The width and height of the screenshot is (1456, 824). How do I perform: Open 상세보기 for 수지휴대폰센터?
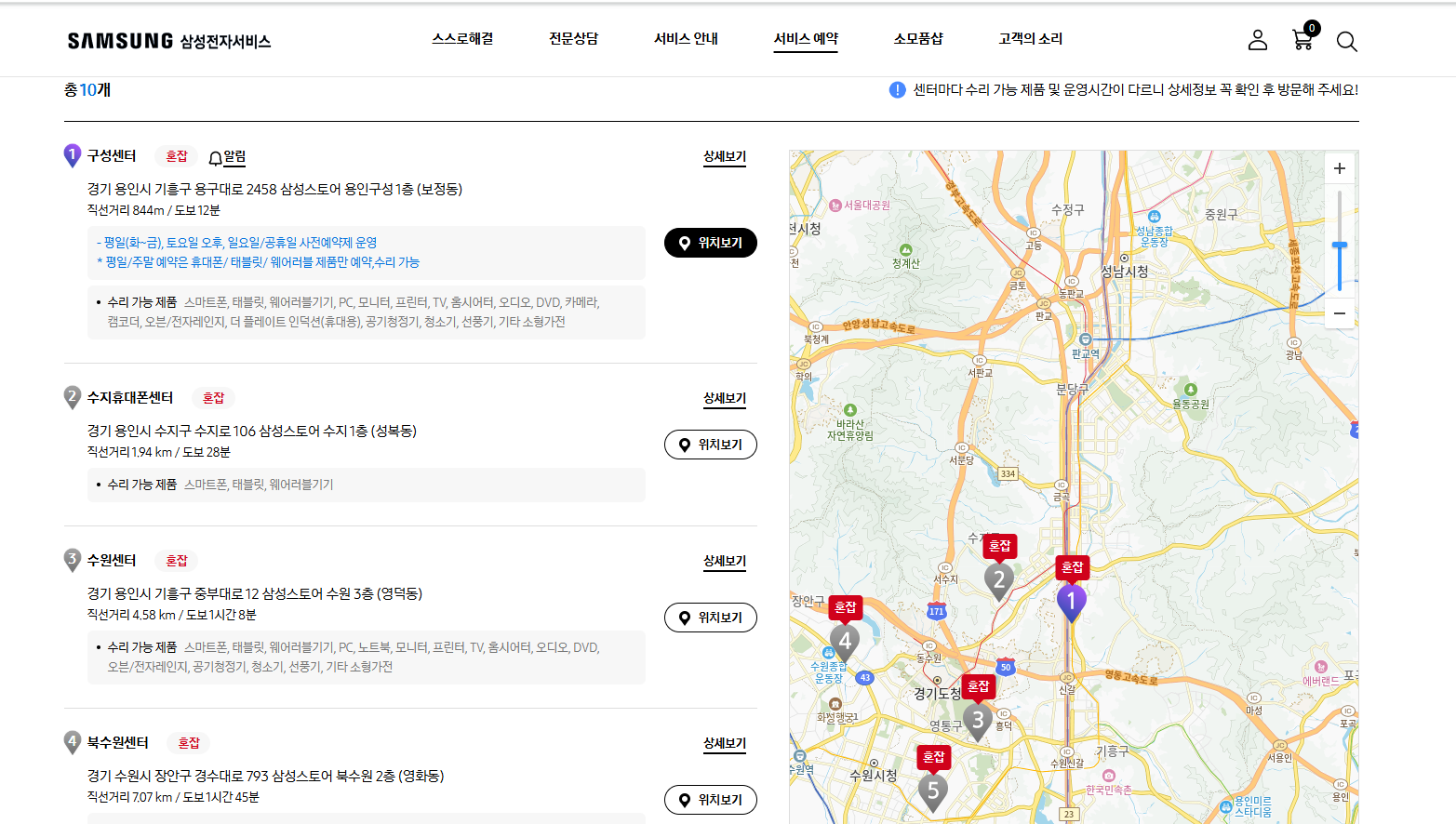(725, 399)
